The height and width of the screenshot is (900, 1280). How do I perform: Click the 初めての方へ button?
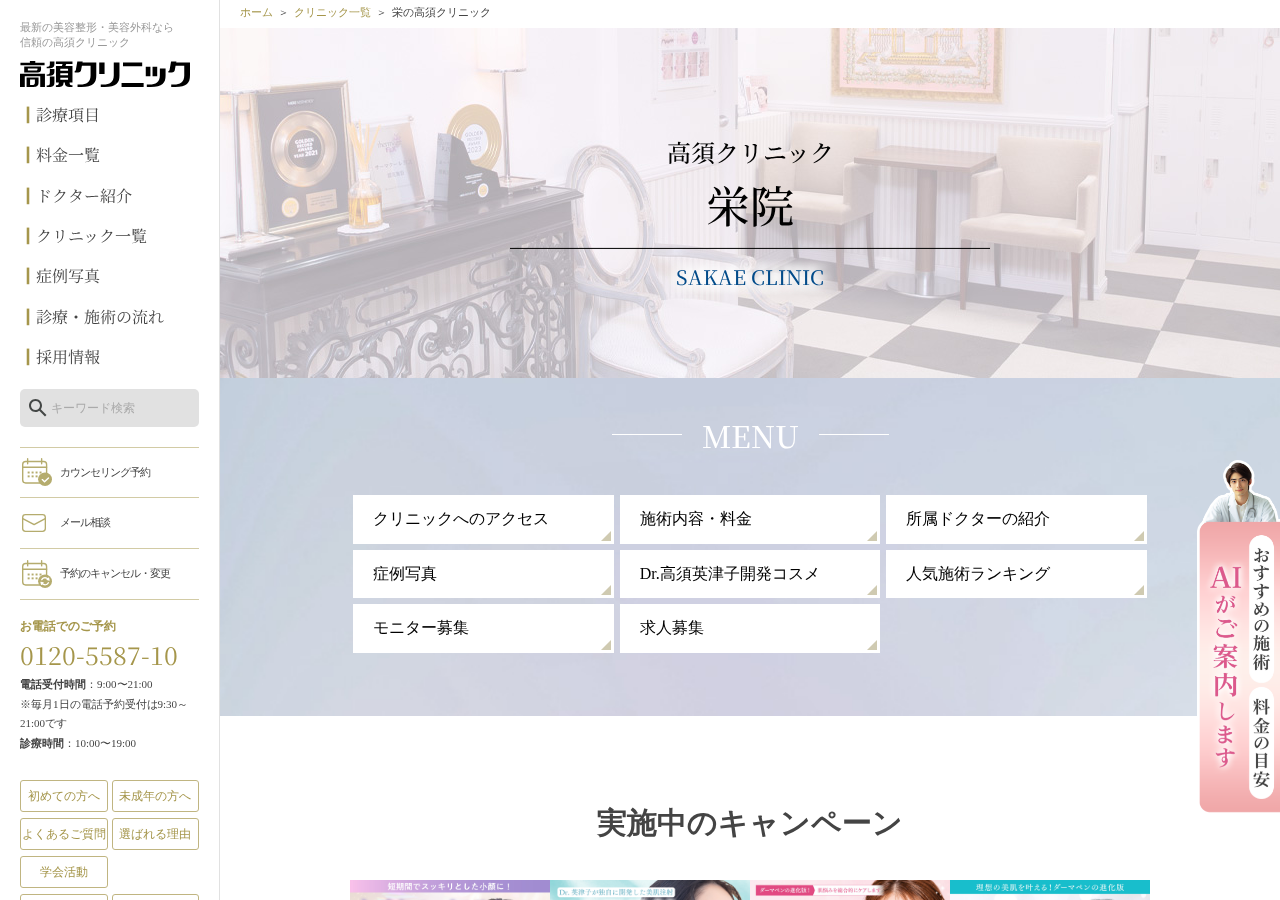tap(64, 796)
